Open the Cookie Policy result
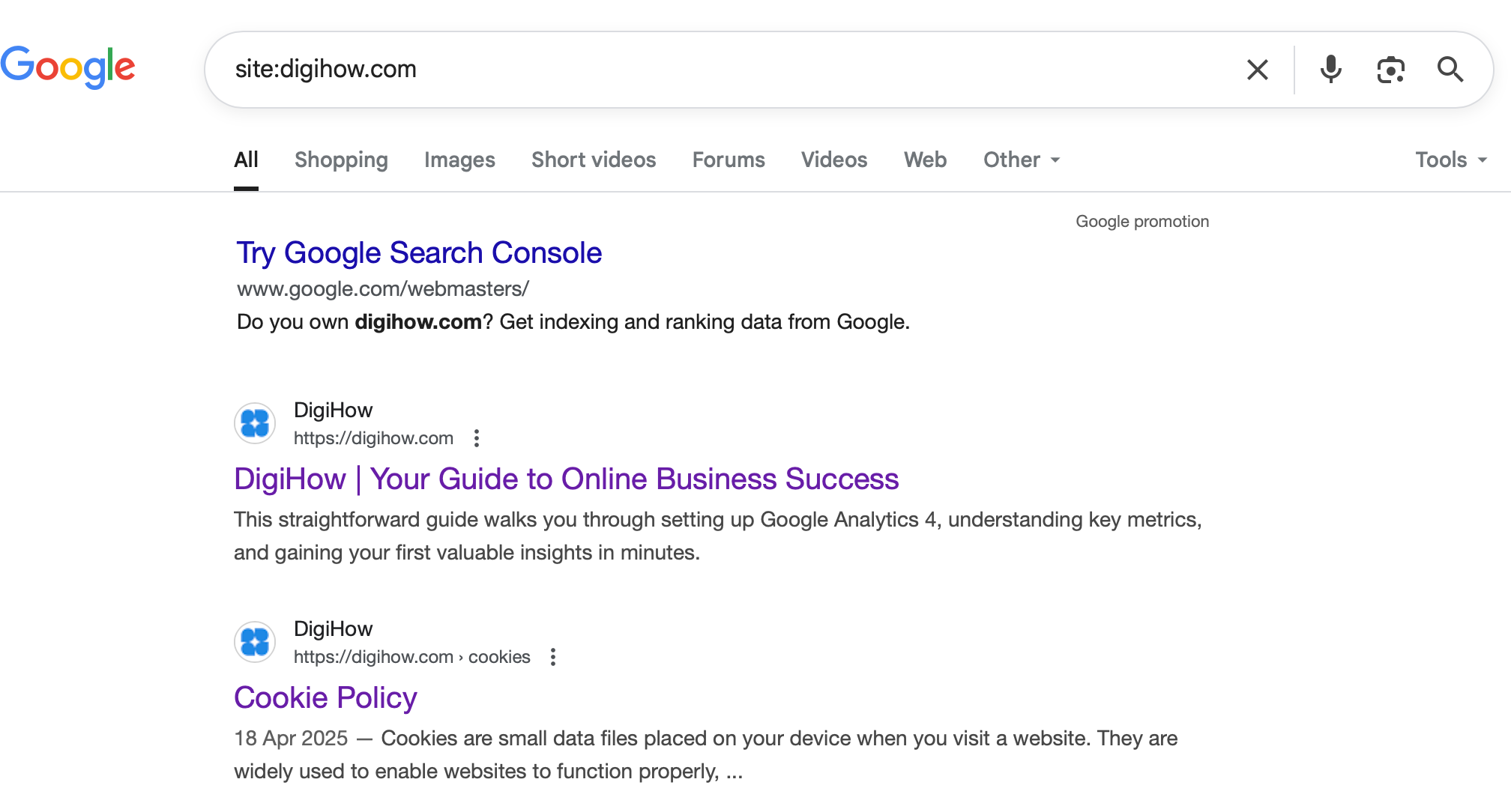This screenshot has height=812, width=1511. coord(325,697)
